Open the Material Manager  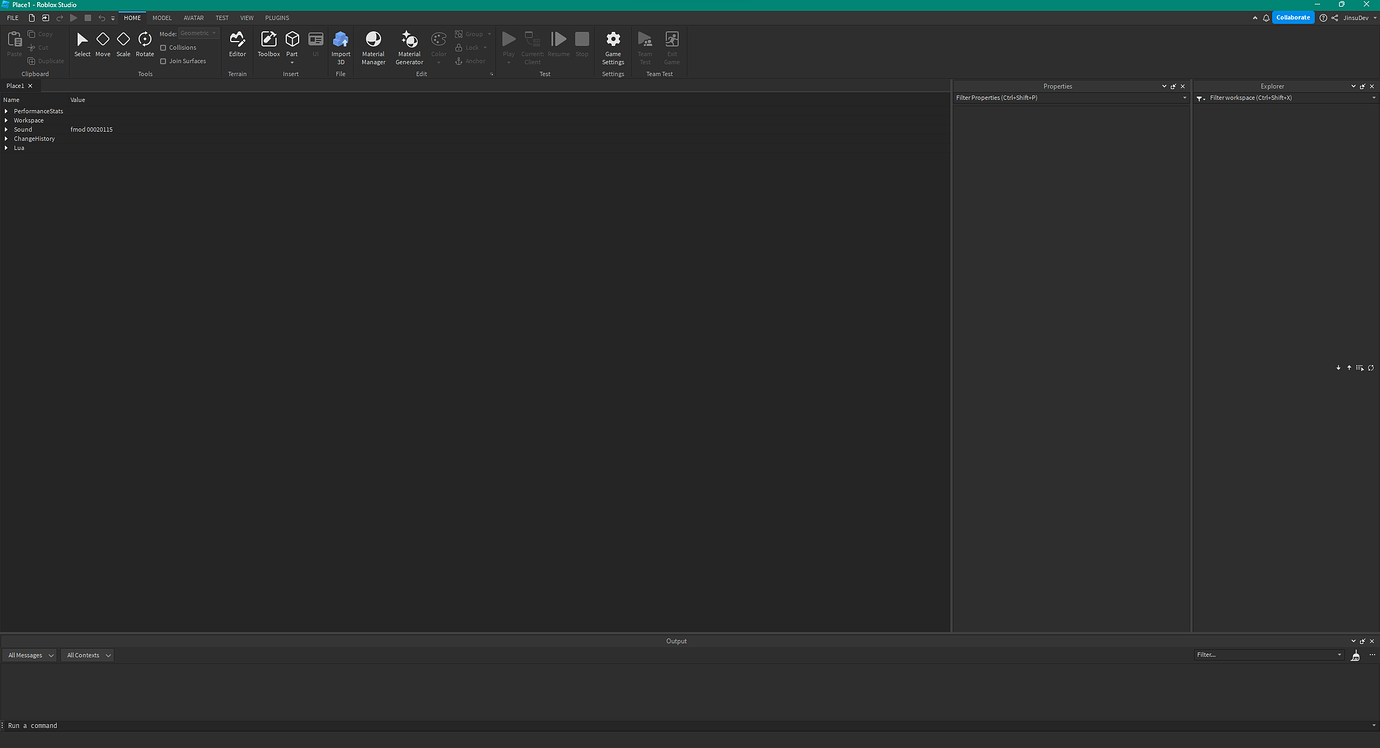point(373,45)
